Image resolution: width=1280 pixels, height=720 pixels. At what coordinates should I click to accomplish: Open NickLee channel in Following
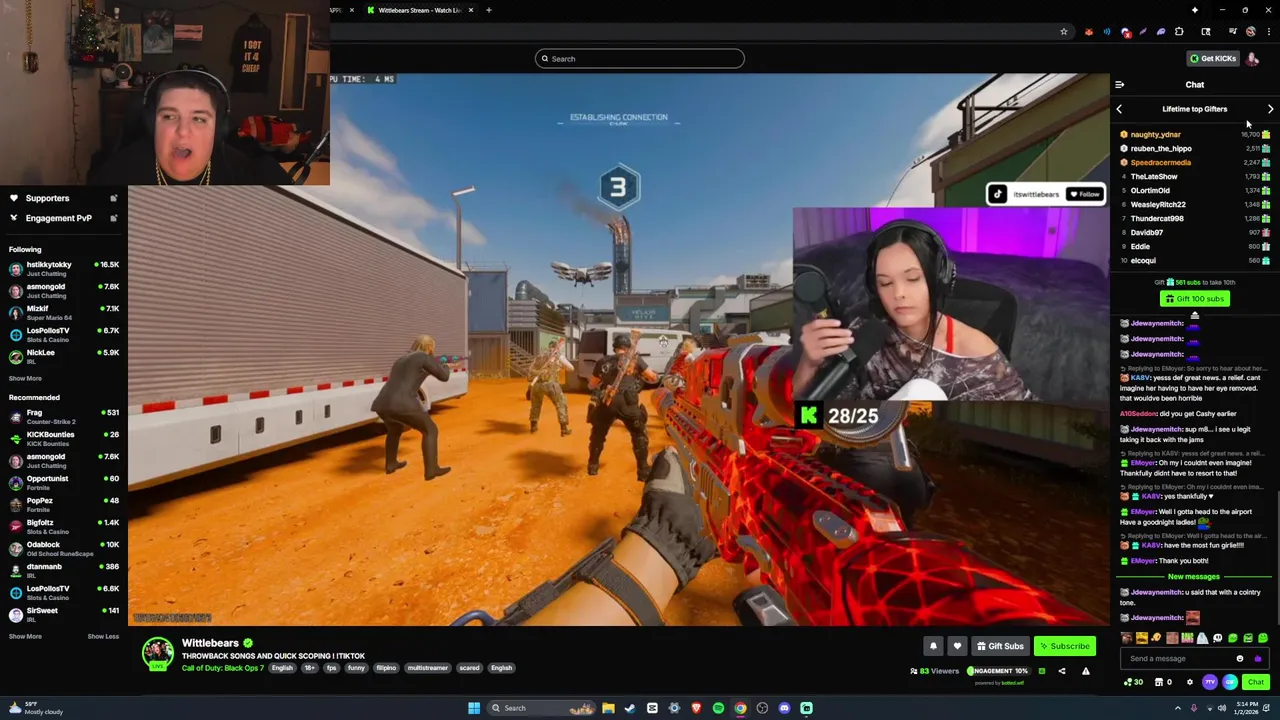[63, 357]
